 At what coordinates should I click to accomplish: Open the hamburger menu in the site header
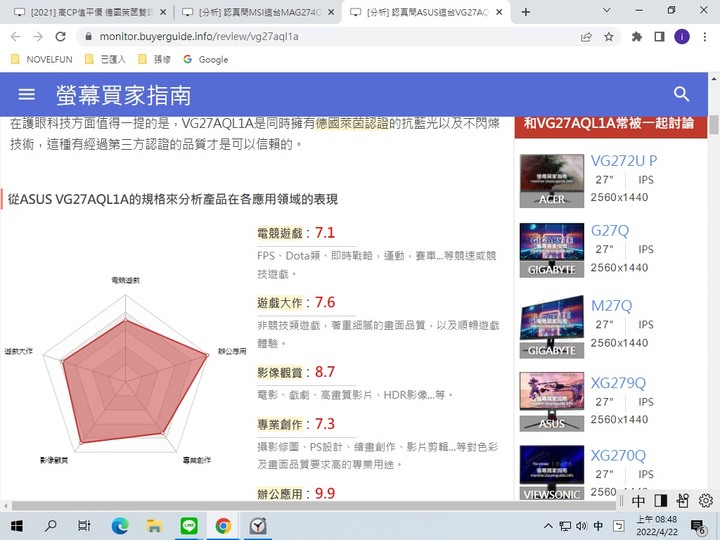26,94
